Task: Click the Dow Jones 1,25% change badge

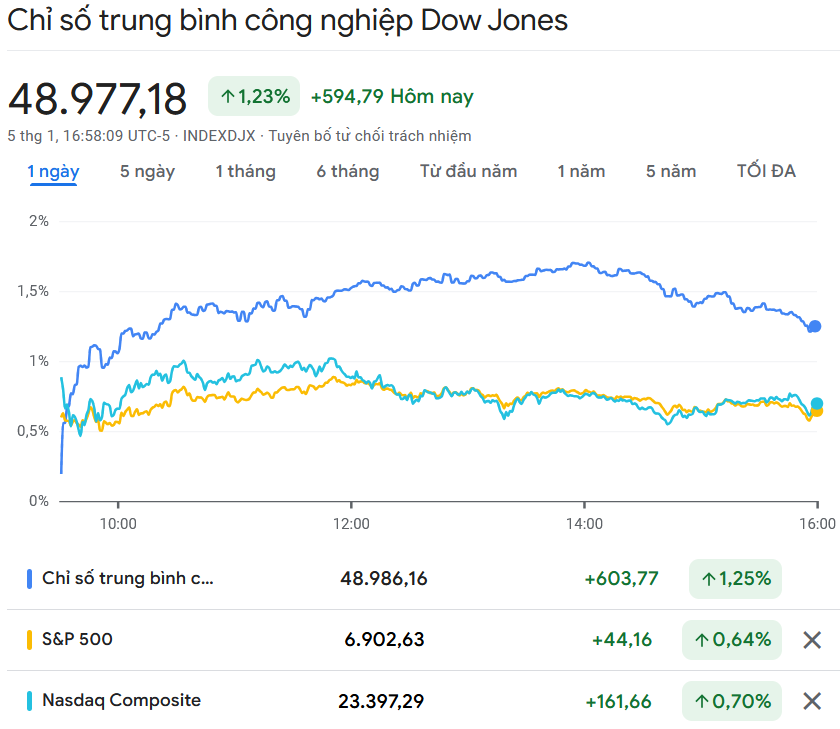Action: [x=735, y=578]
